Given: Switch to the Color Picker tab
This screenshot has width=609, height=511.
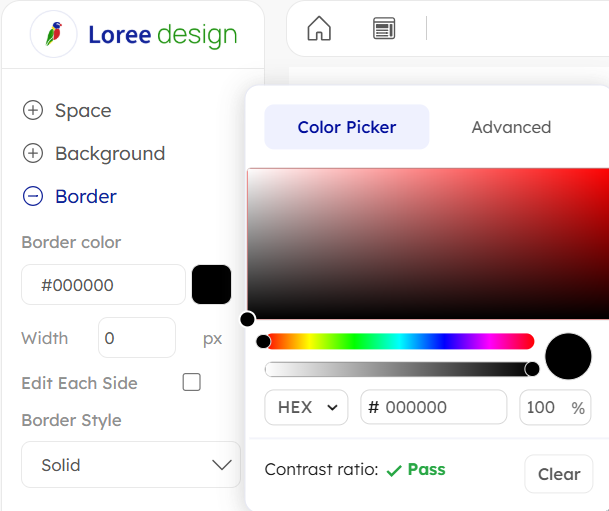Looking at the screenshot, I should point(346,127).
